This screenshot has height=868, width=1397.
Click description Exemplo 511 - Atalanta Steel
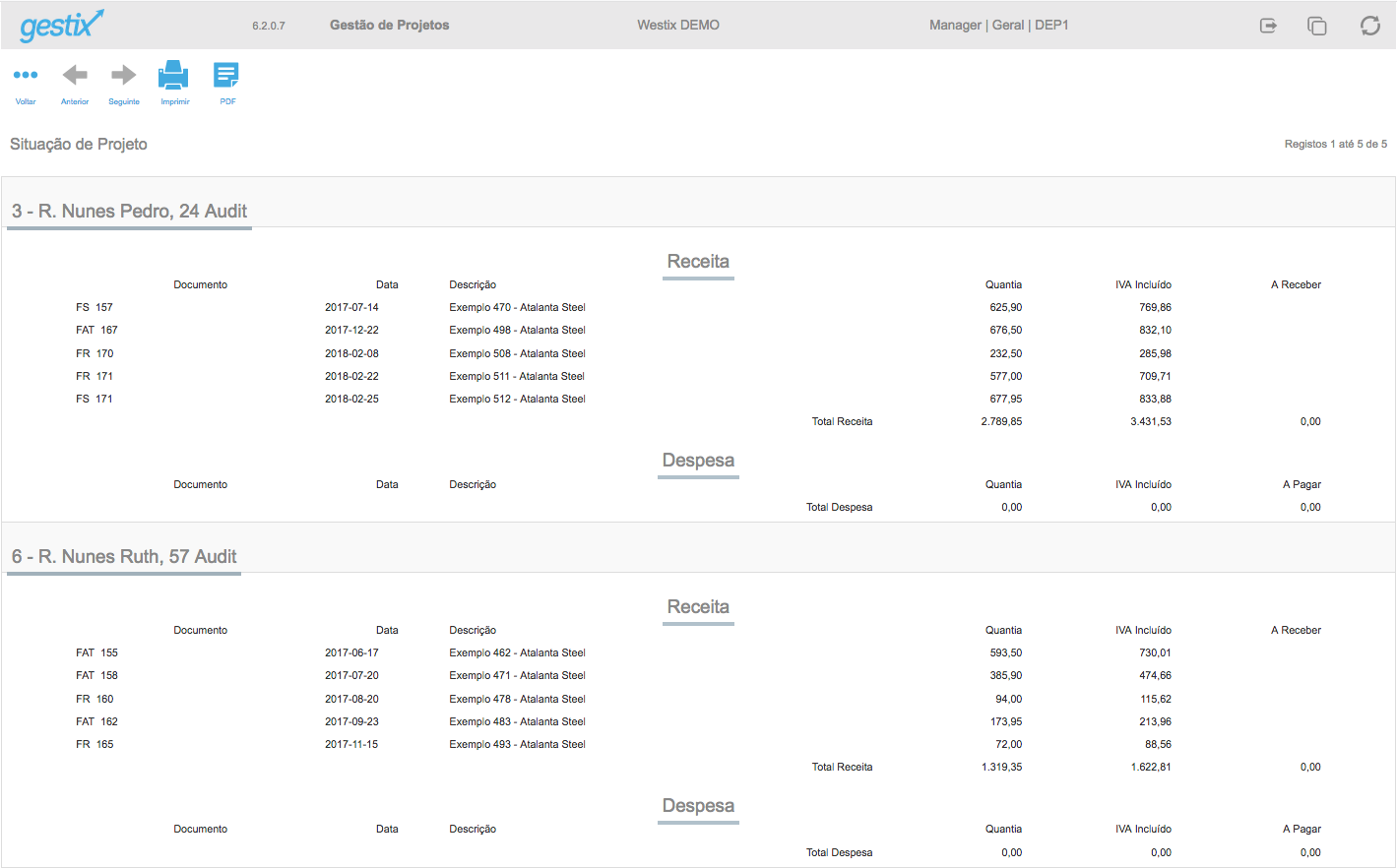[517, 376]
